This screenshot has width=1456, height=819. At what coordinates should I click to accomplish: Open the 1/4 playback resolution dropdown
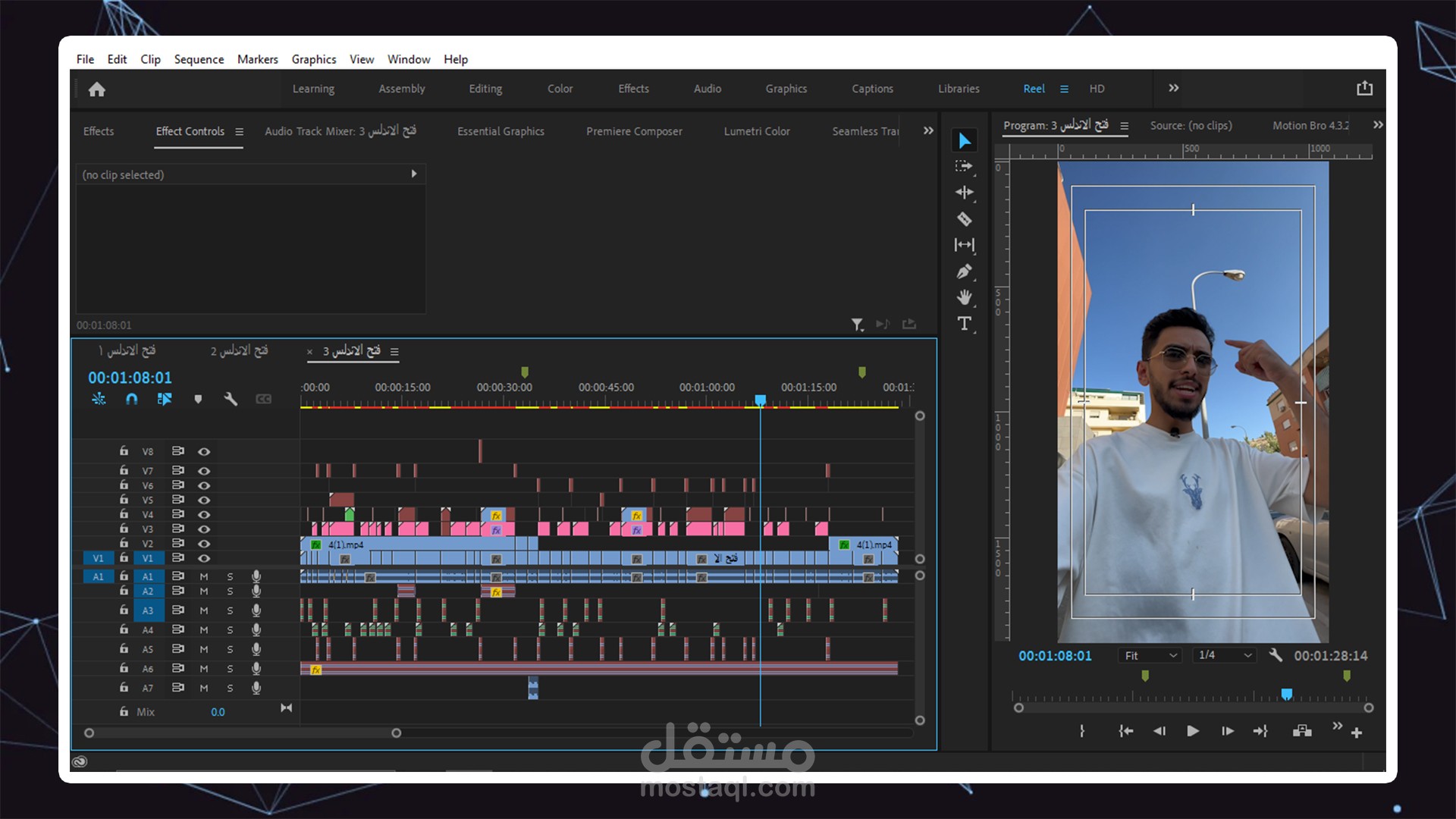click(x=1224, y=655)
